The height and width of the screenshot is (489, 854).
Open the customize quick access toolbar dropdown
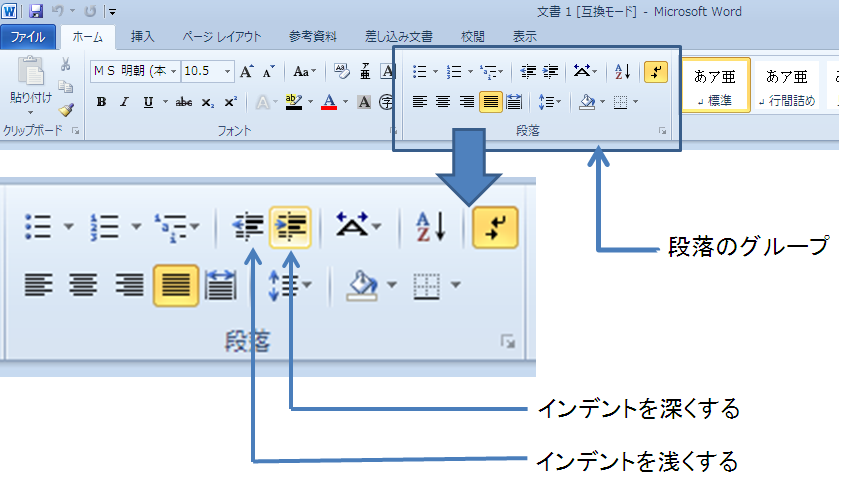pos(112,11)
